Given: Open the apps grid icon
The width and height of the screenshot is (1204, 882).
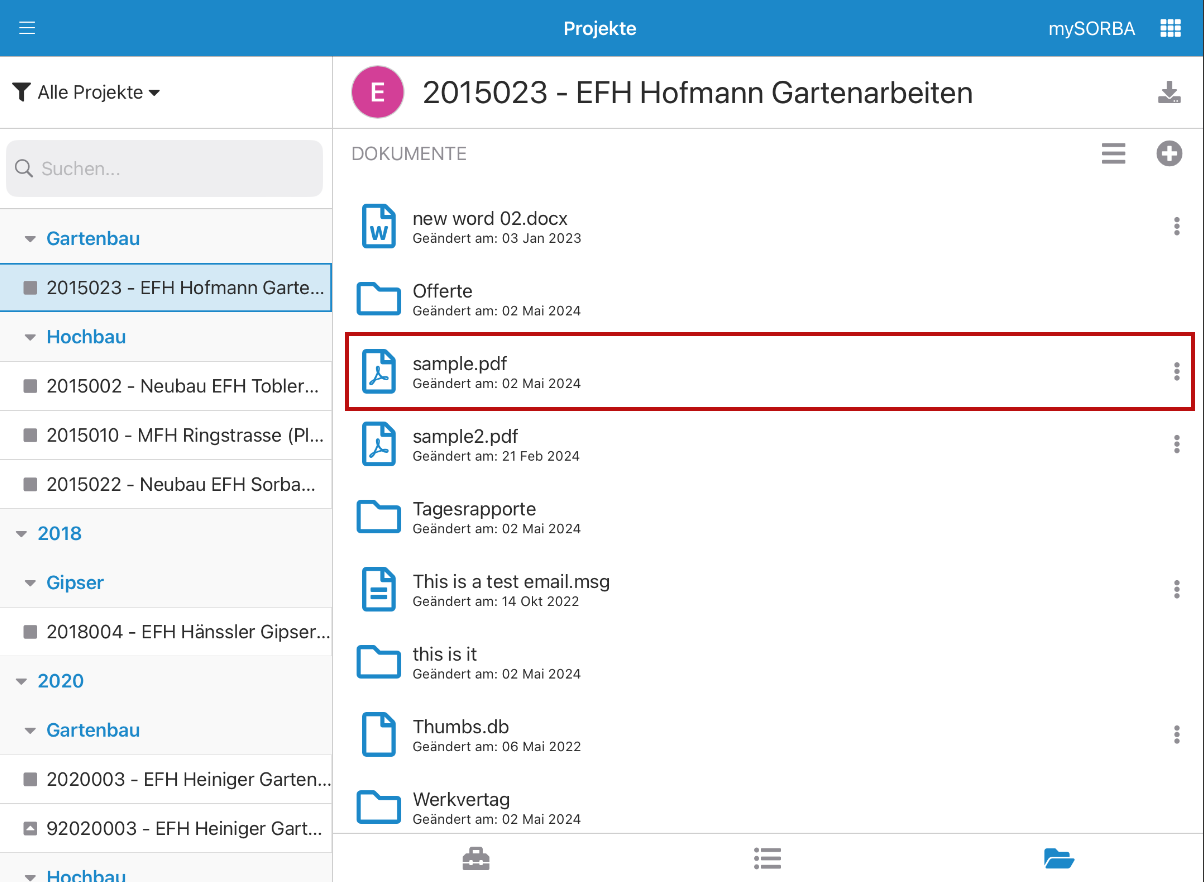Looking at the screenshot, I should 1170,28.
